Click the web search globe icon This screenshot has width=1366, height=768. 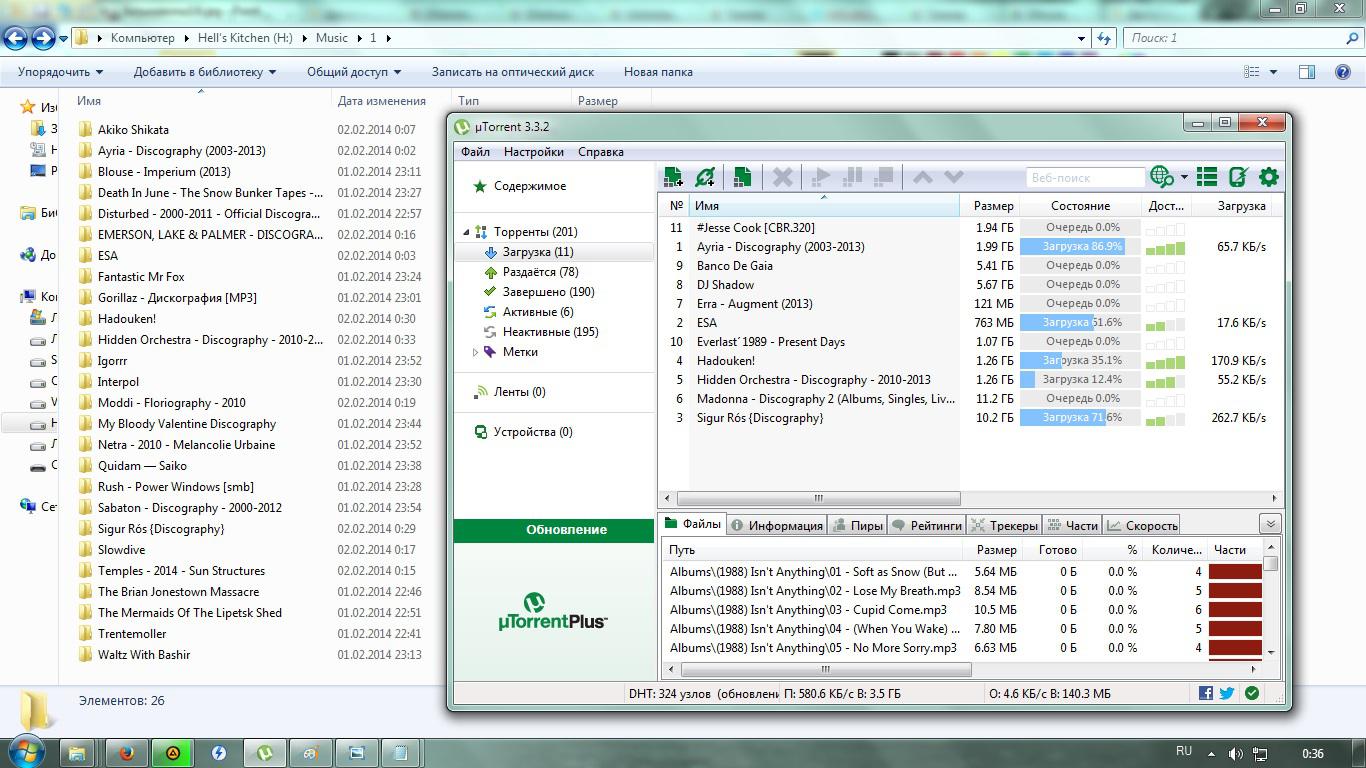coord(1162,177)
